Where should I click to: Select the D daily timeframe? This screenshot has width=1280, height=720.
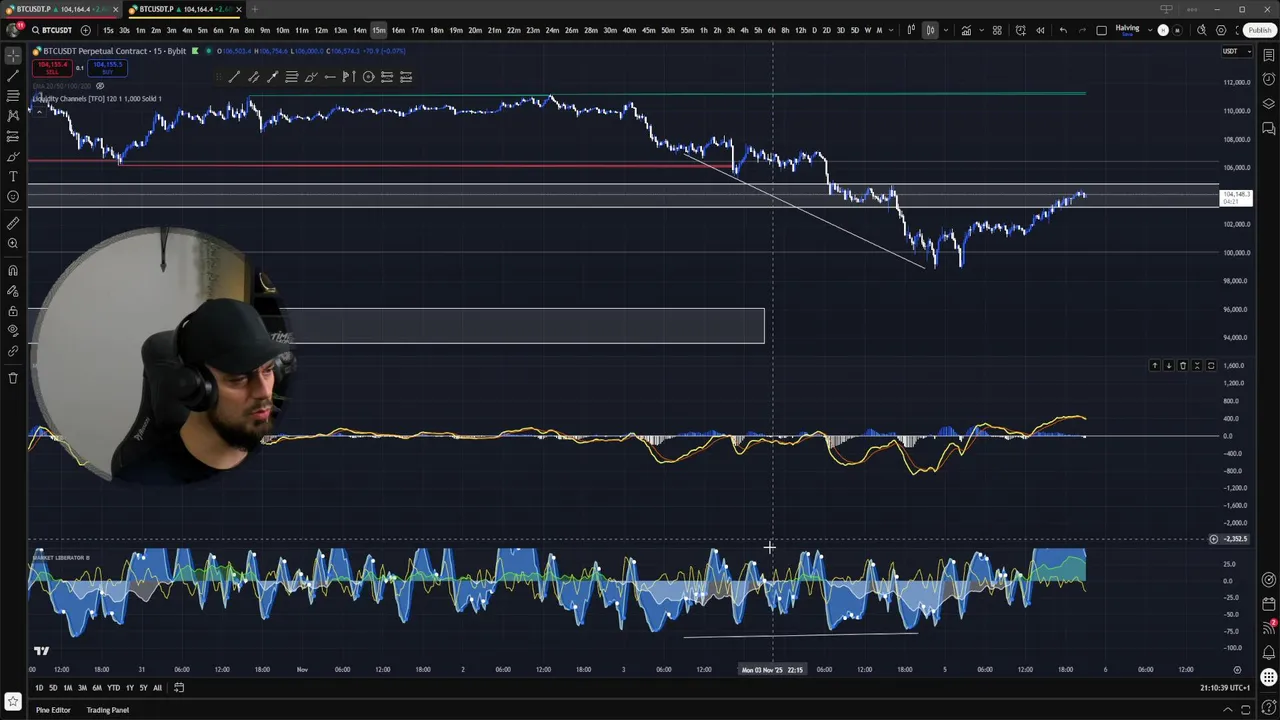point(814,30)
